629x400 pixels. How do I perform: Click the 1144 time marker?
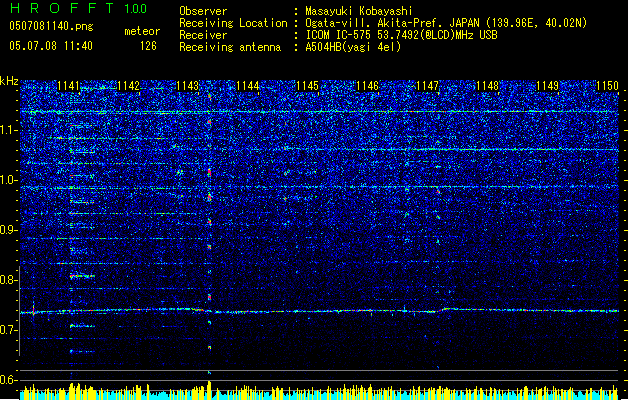click(248, 86)
